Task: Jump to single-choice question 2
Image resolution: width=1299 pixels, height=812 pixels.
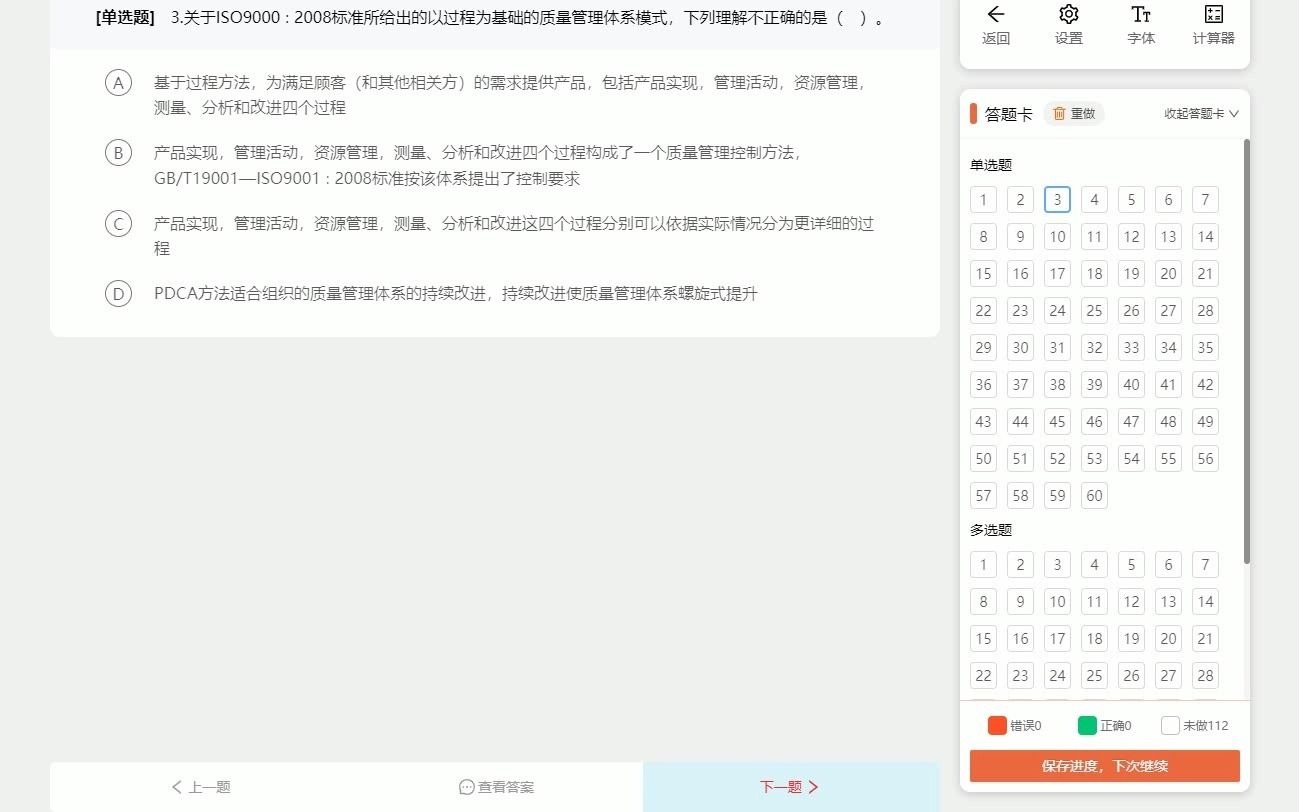Action: pos(1020,199)
